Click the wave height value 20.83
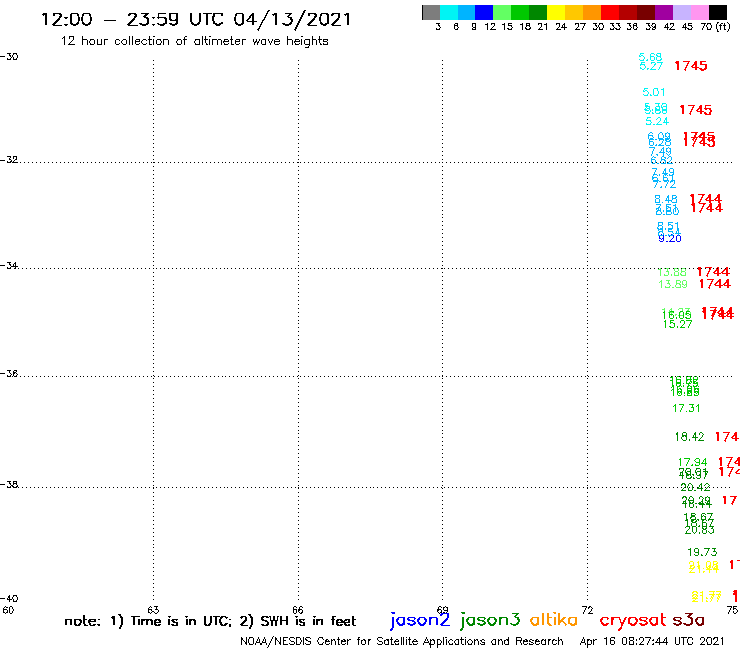Viewport: 740px width, 650px height. pos(699,530)
